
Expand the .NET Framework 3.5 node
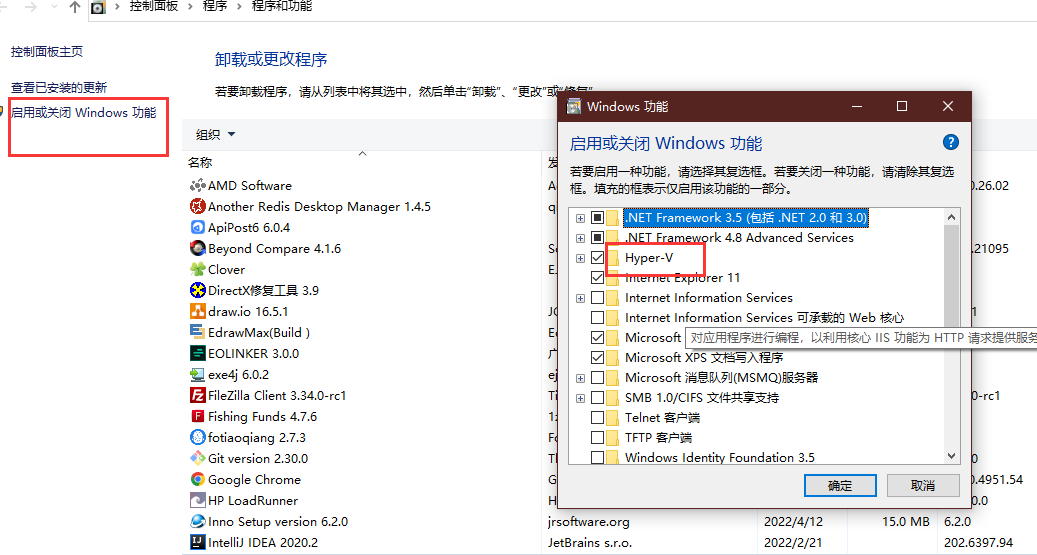pos(580,218)
